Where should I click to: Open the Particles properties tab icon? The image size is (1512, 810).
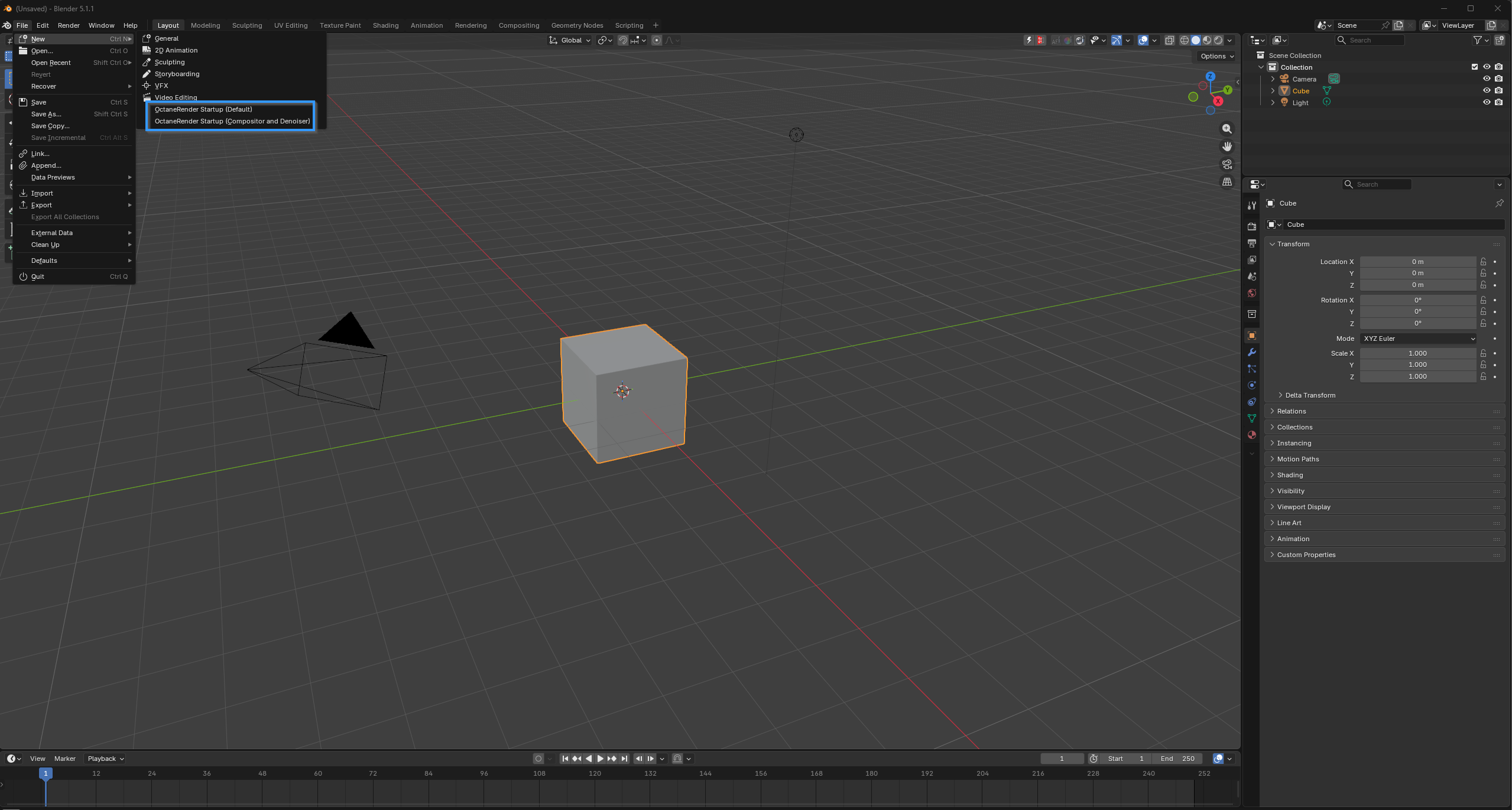click(1251, 369)
